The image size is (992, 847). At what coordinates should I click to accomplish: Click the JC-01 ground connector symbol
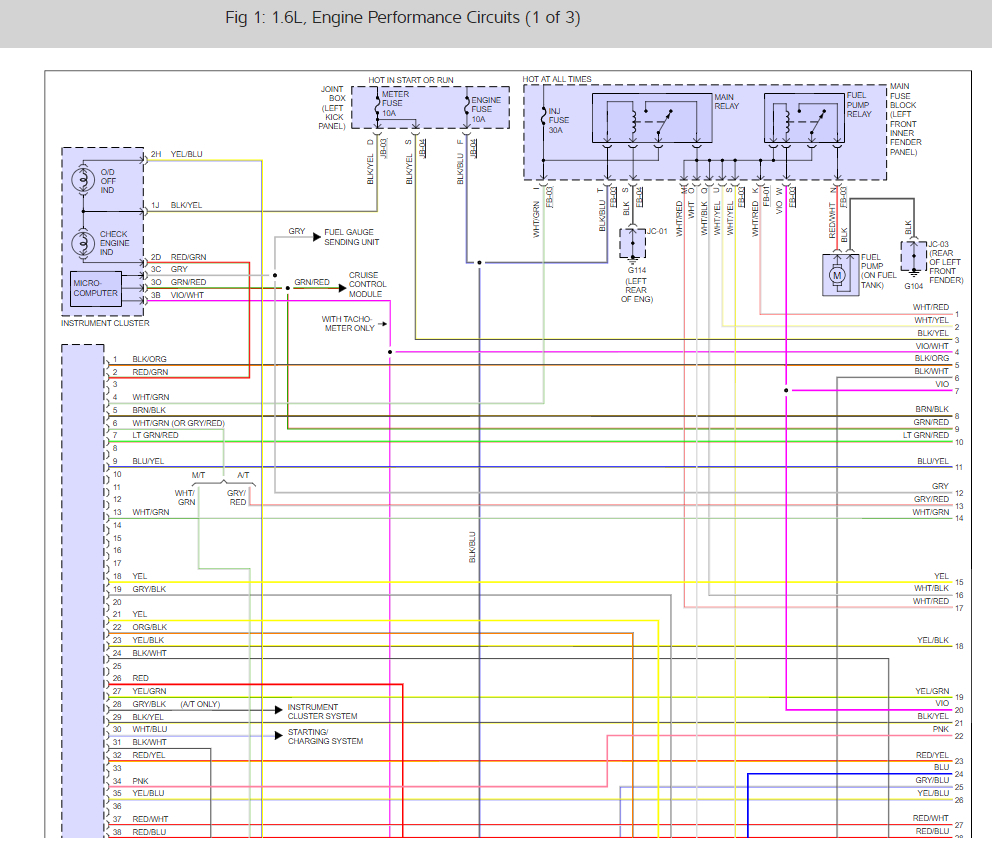(632, 243)
